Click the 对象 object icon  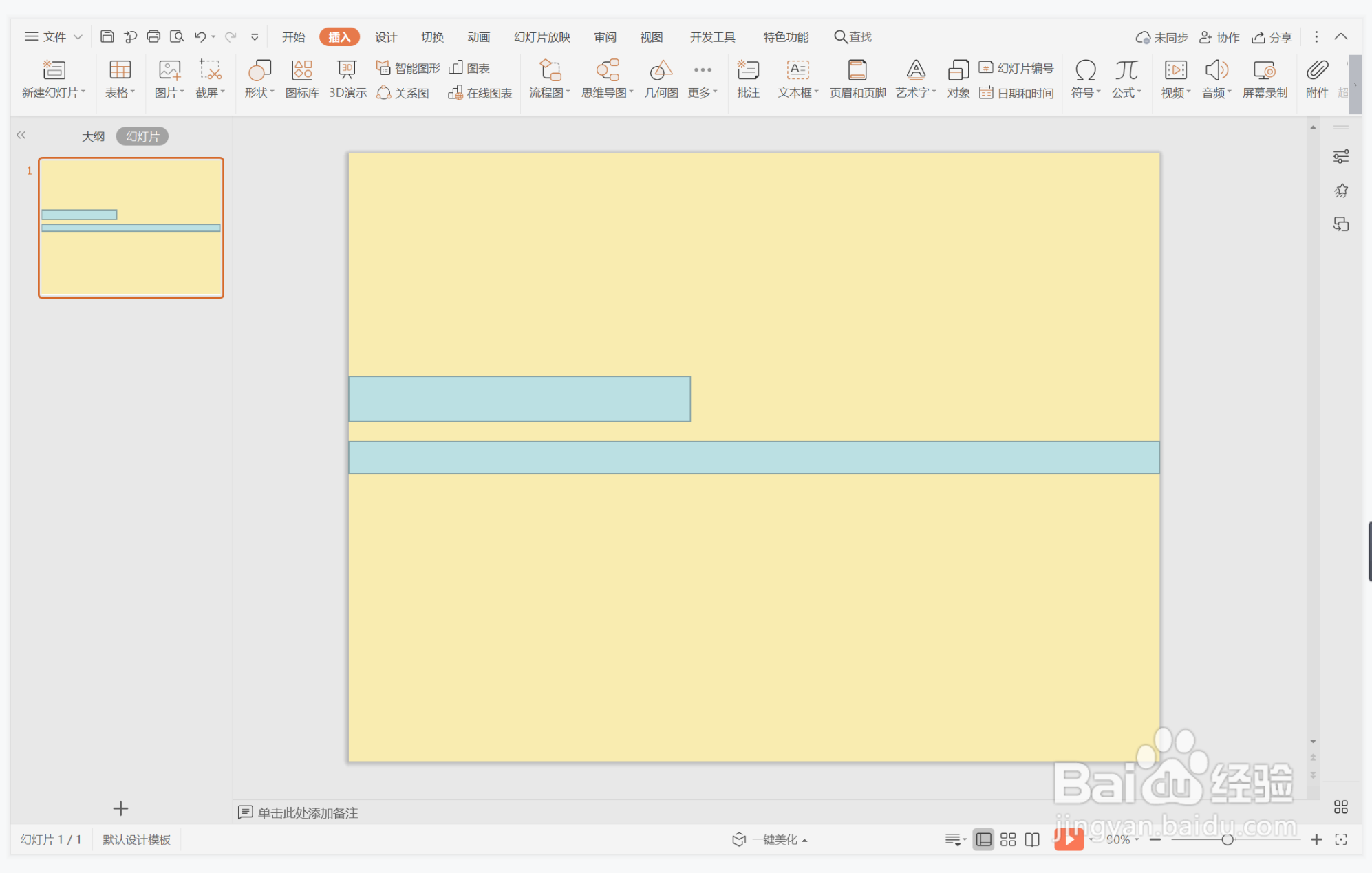[x=958, y=78]
